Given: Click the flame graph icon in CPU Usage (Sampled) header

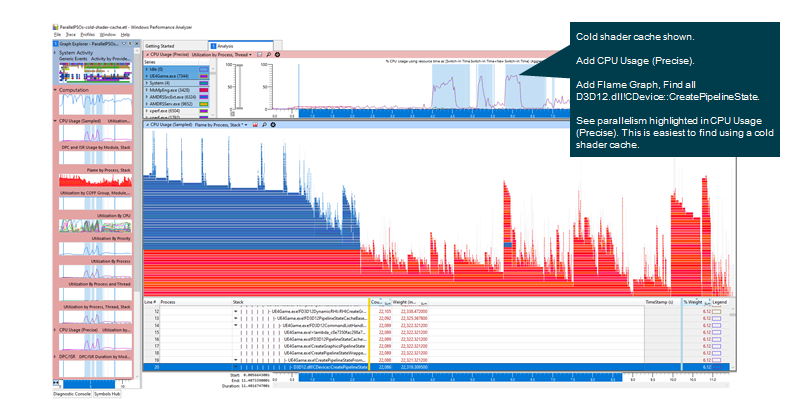Looking at the screenshot, I should point(255,125).
